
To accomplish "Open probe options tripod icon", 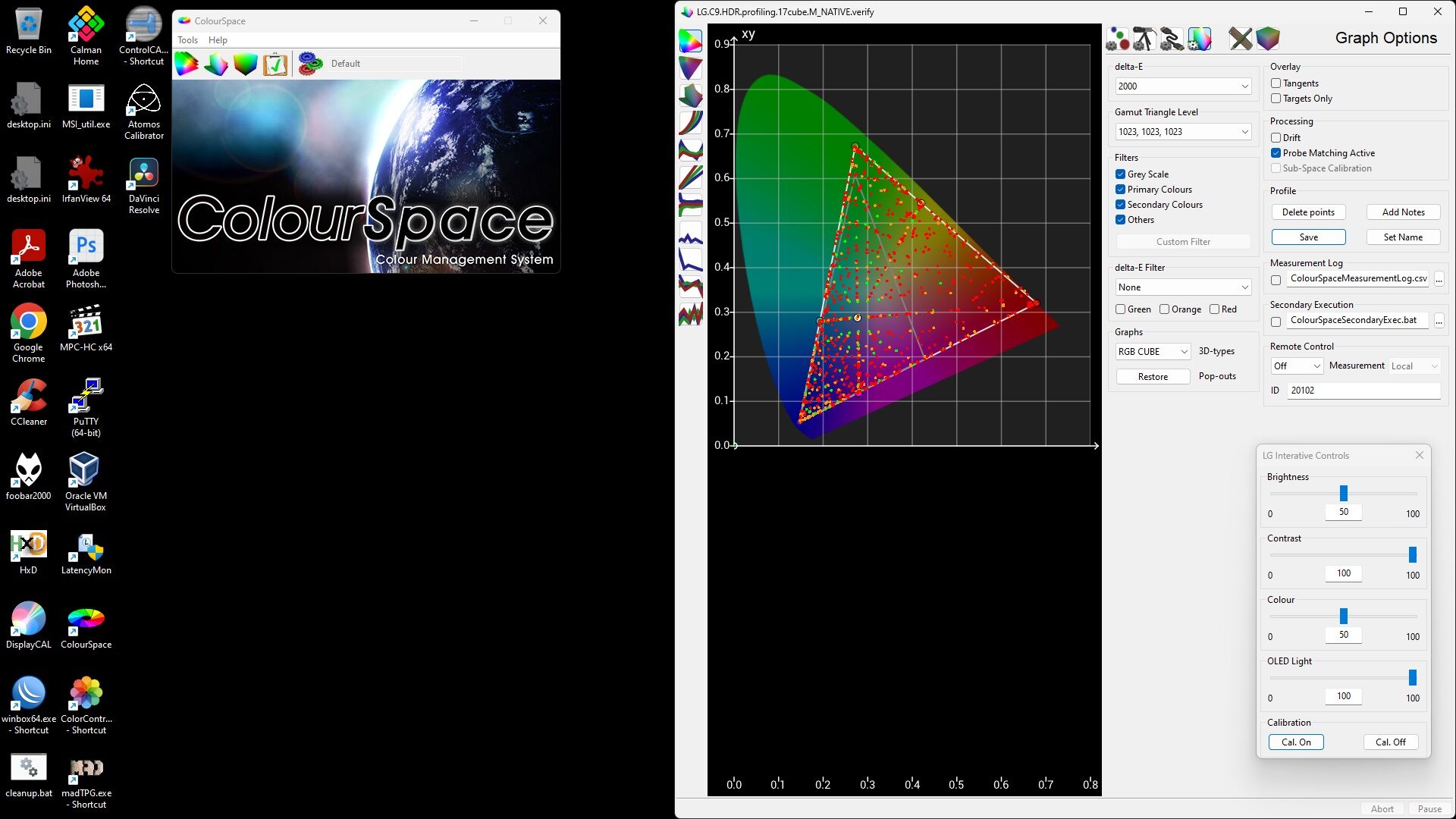I will [1145, 39].
